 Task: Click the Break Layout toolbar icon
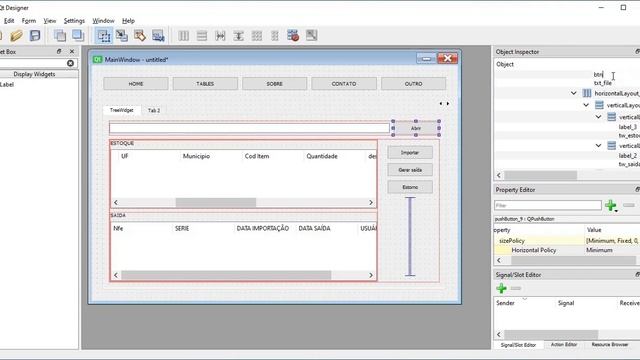pyautogui.click(x=293, y=36)
